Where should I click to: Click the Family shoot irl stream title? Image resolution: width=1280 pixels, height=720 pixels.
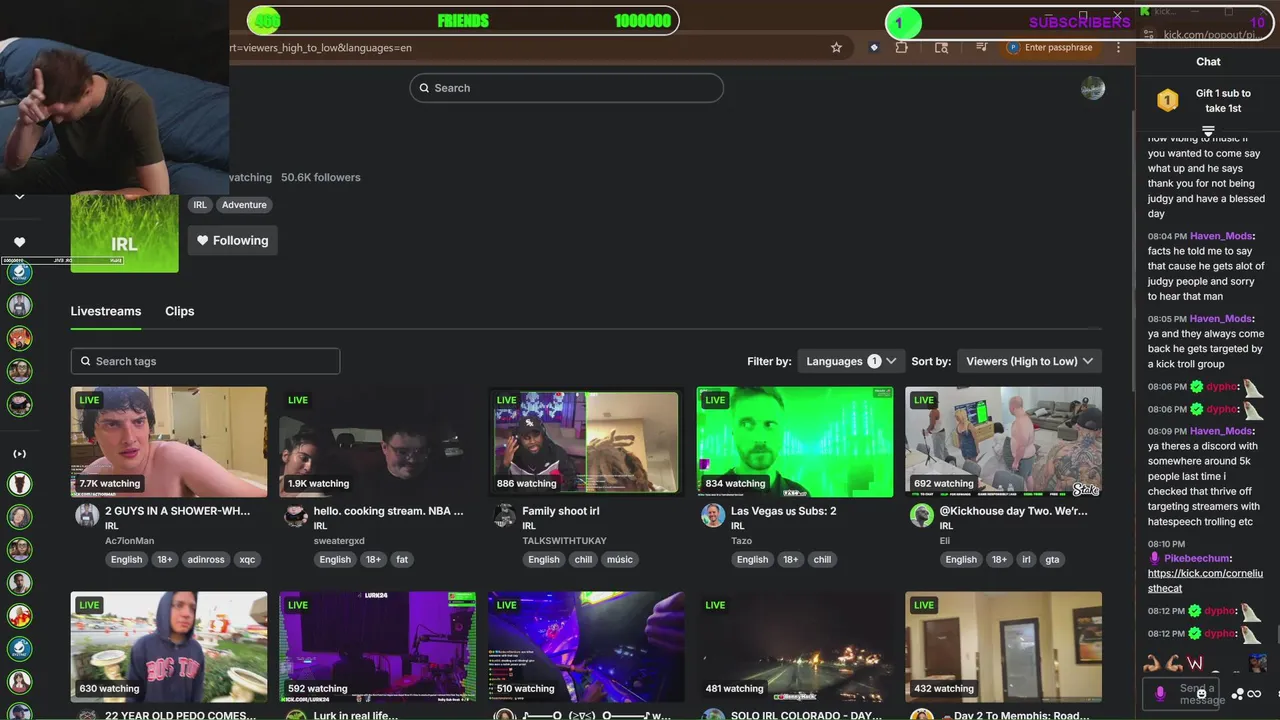tap(561, 511)
